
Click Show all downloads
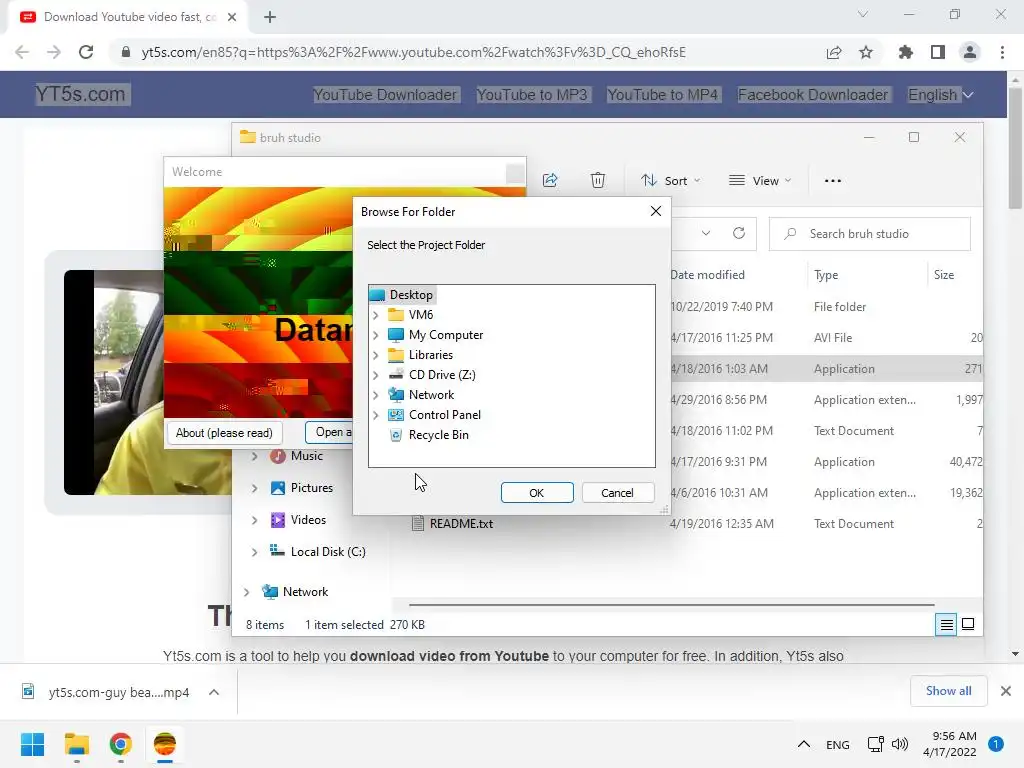pos(948,691)
